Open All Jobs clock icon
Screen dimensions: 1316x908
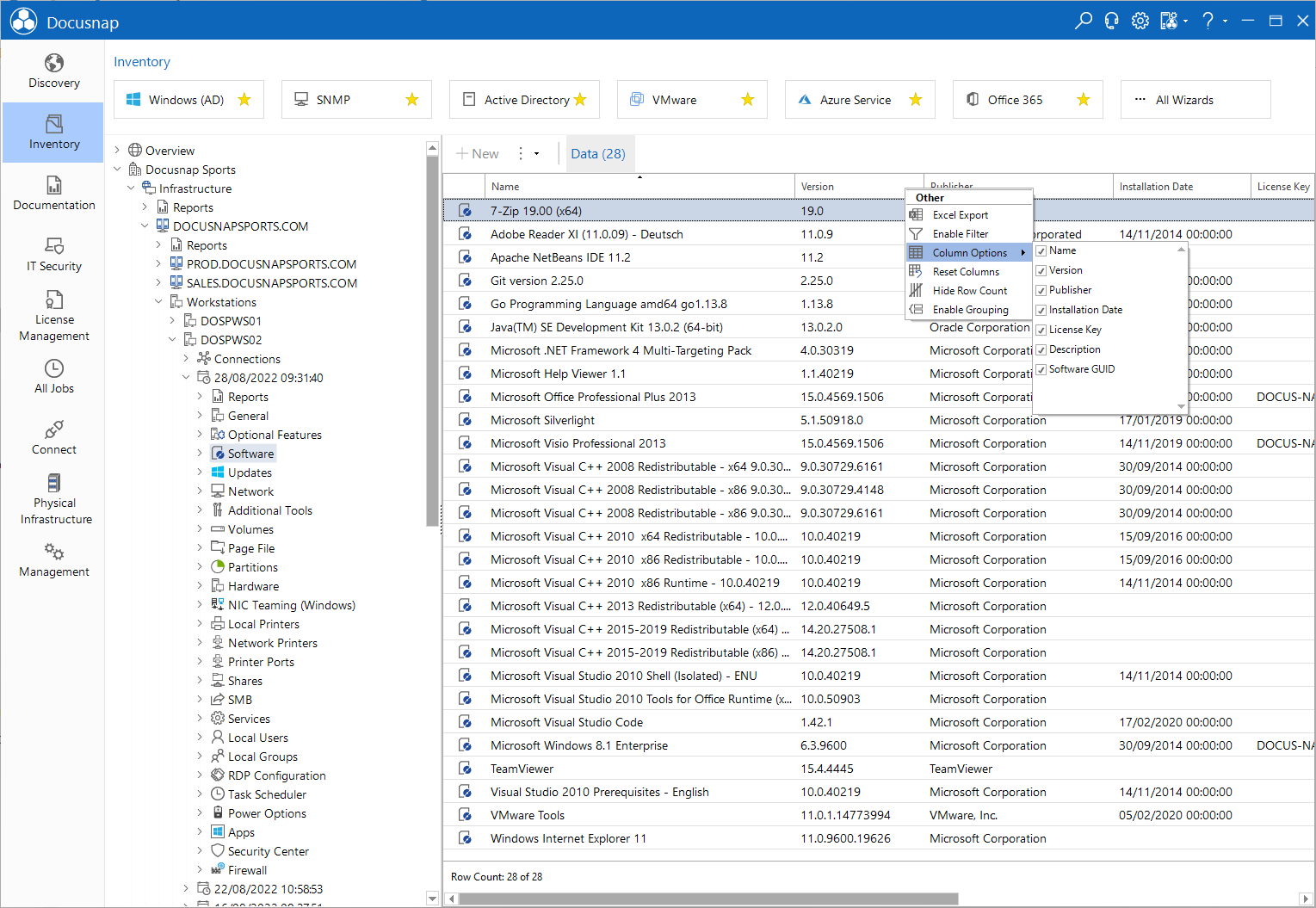pos(53,368)
